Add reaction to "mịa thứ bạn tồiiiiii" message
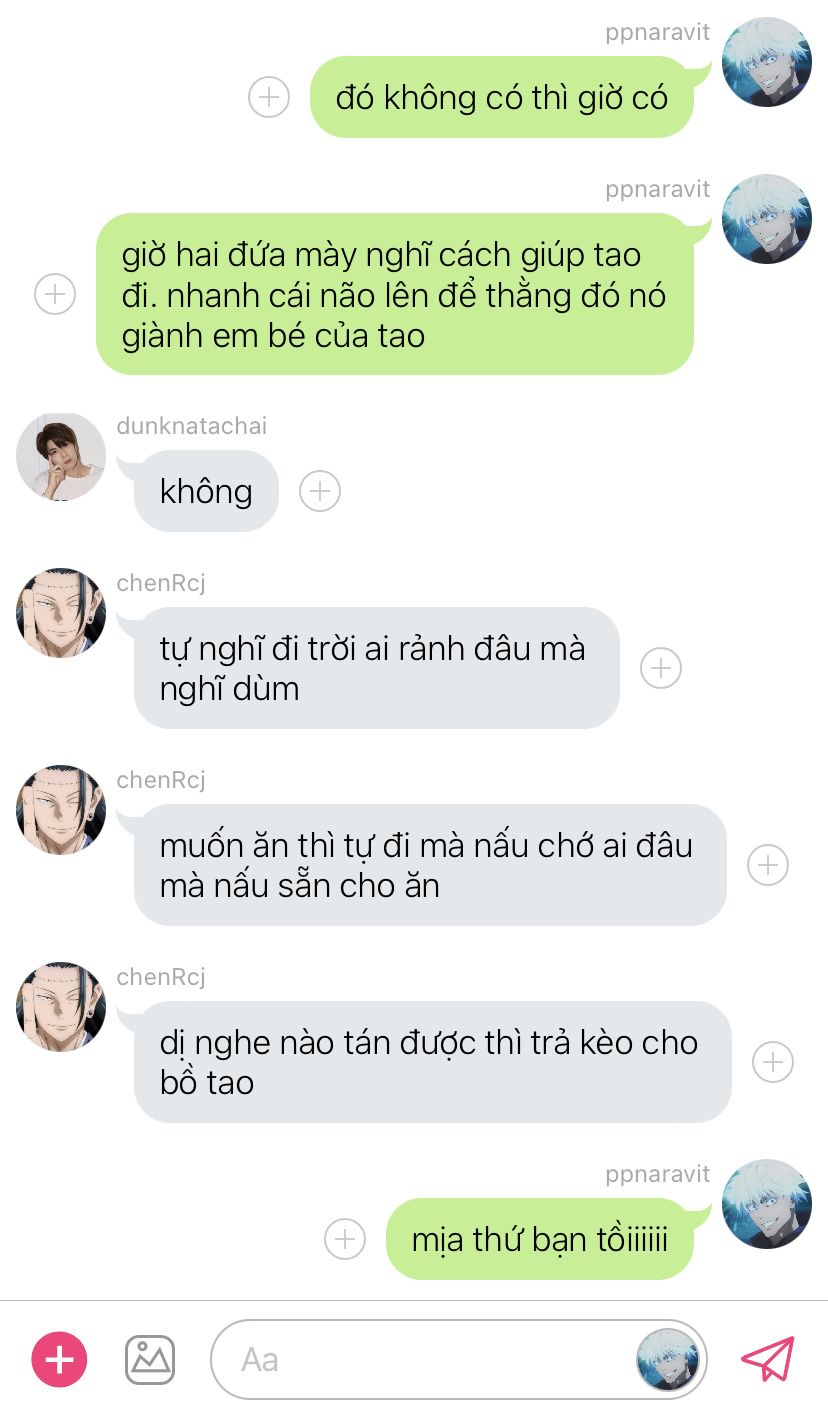The height and width of the screenshot is (1415, 828). (x=345, y=1239)
